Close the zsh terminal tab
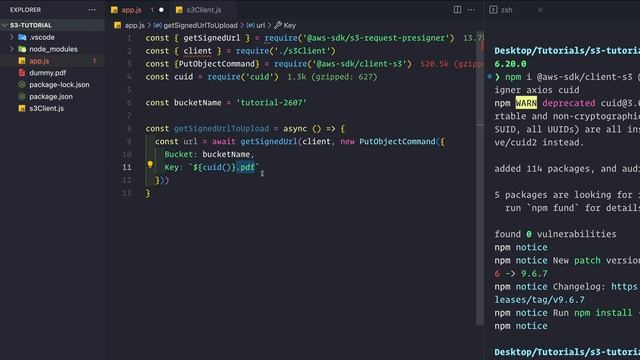This screenshot has width=640, height=360. pyautogui.click(x=540, y=10)
